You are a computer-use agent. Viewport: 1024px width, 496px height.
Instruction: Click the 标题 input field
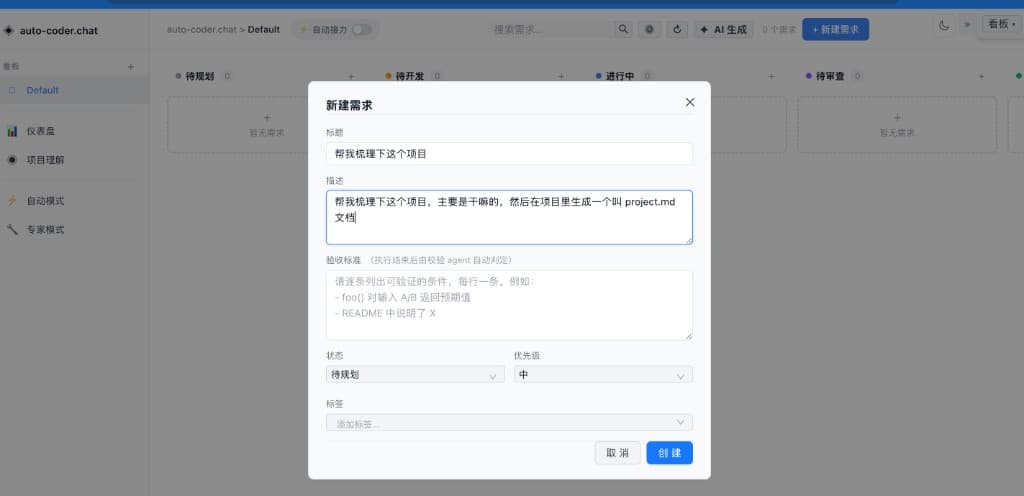(x=509, y=154)
